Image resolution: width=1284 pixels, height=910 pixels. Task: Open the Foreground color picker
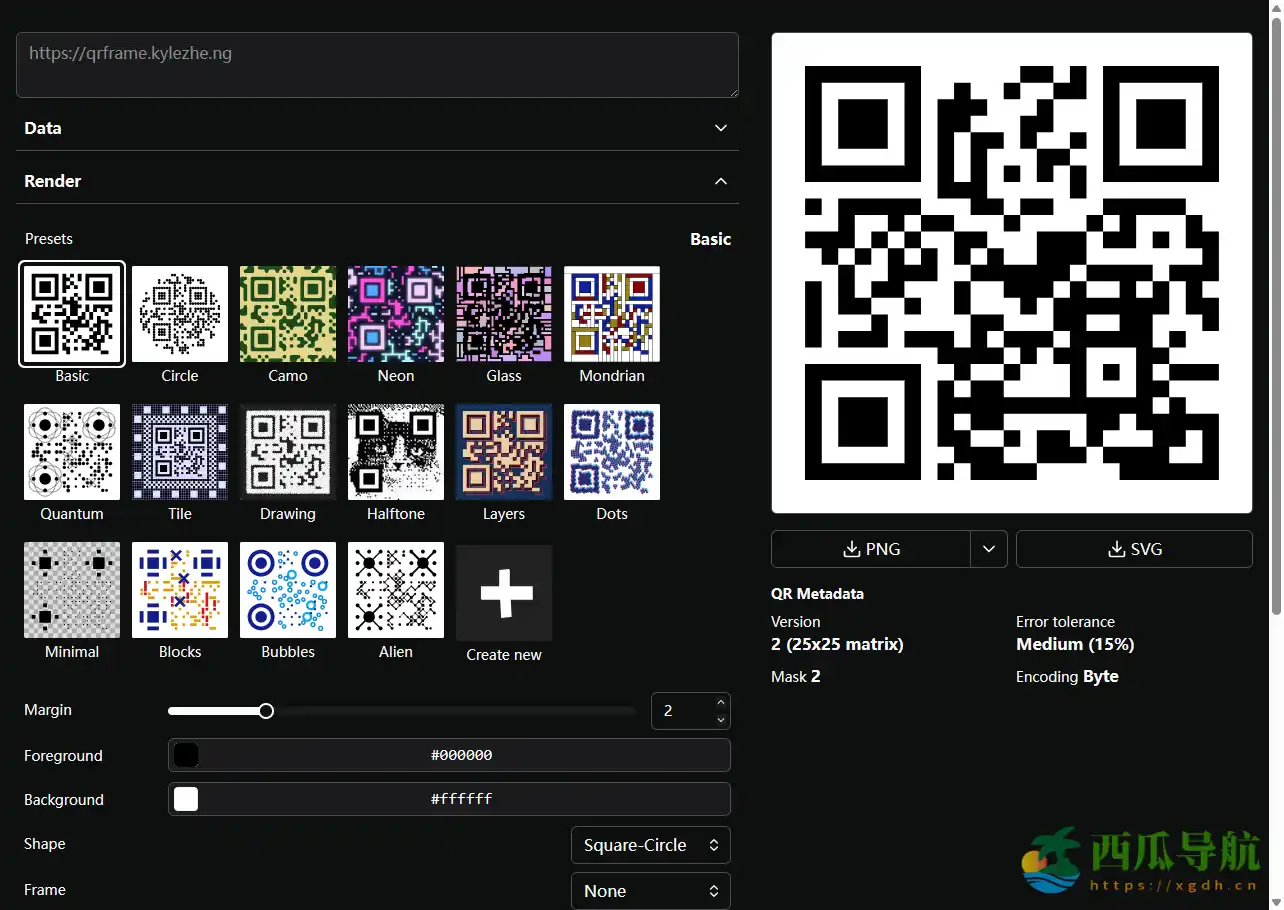point(186,755)
